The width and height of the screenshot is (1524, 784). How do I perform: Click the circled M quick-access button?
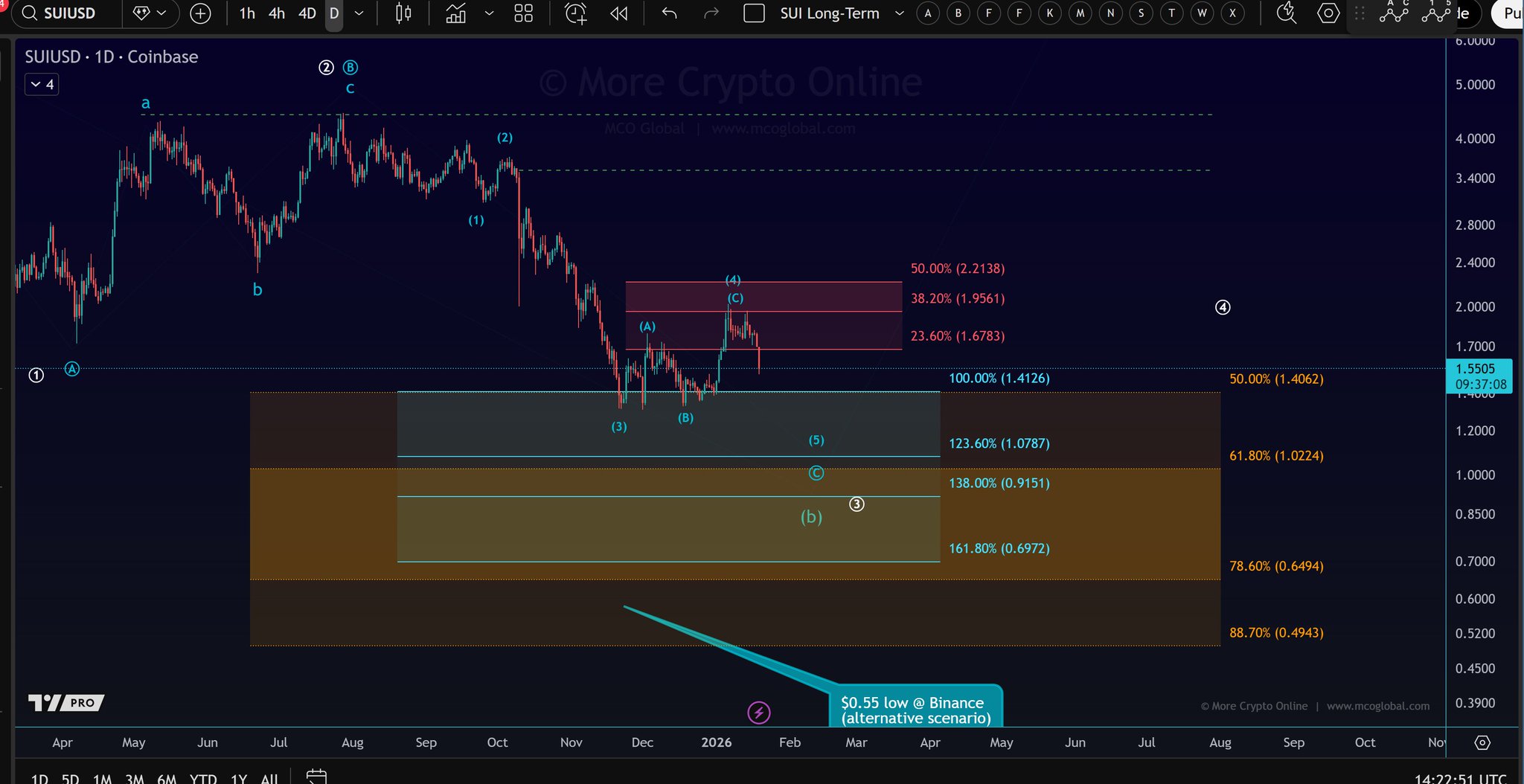(1080, 13)
